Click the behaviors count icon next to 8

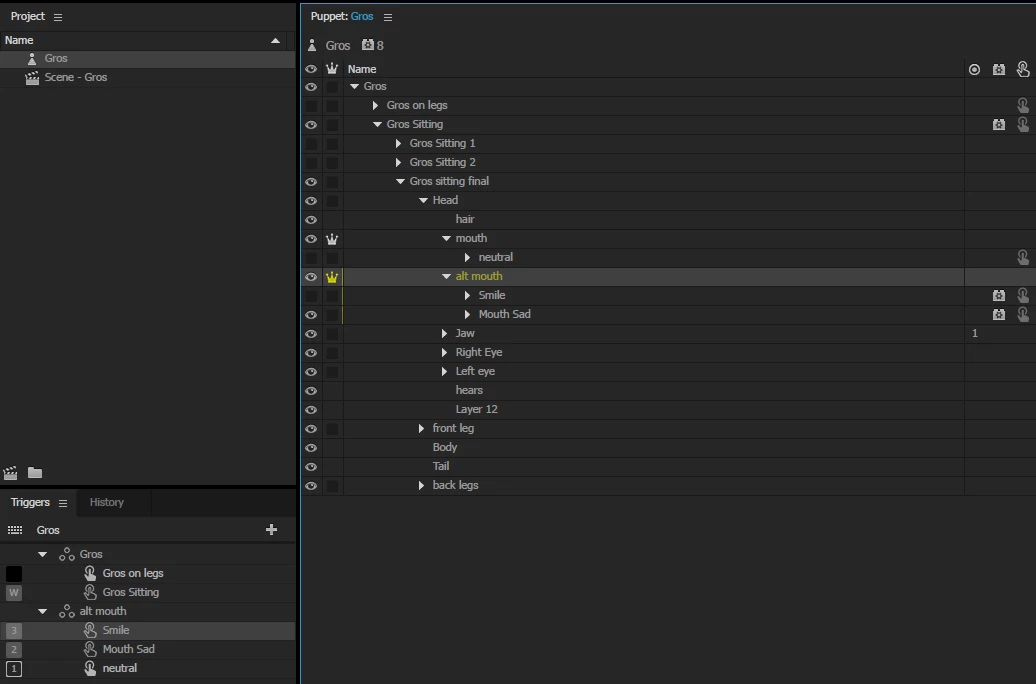click(368, 45)
